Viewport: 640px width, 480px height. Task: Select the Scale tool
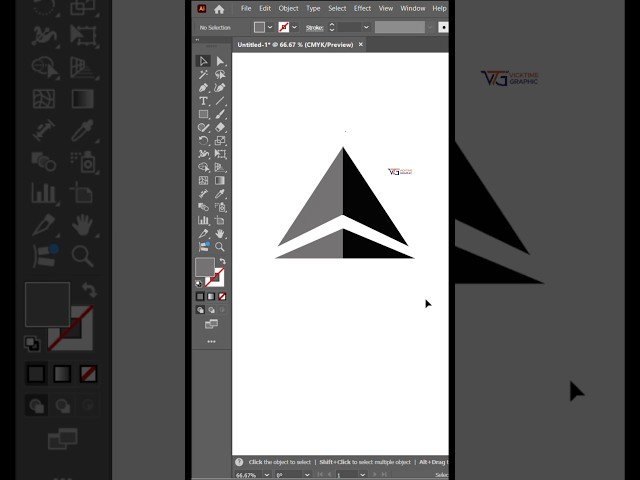[x=220, y=141]
